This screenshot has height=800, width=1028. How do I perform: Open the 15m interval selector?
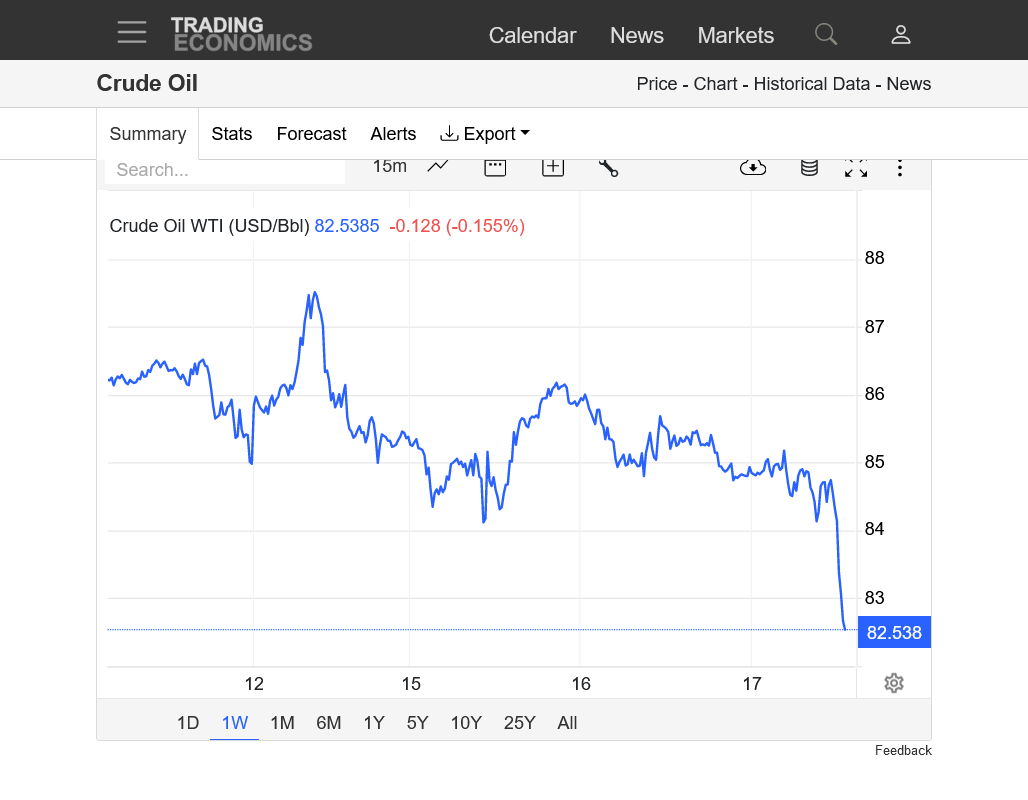(389, 167)
